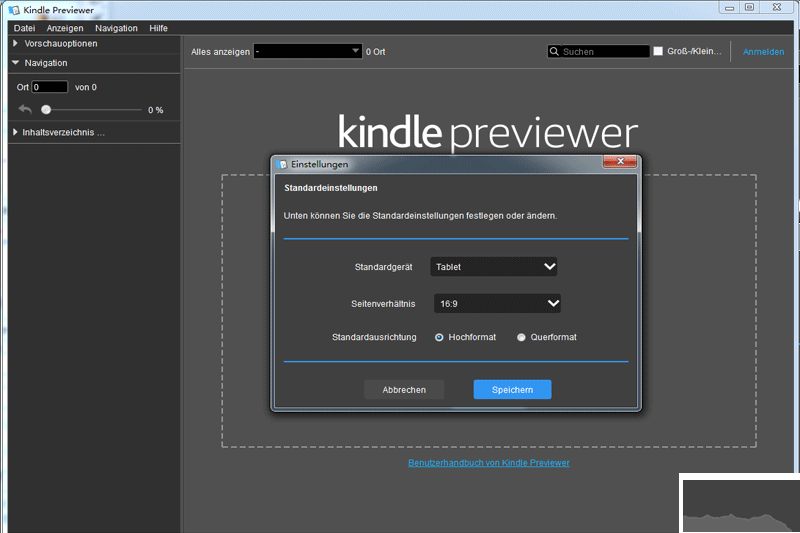Image resolution: width=800 pixels, height=533 pixels.
Task: Toggle the Groß-/Klein checkbox
Action: [x=658, y=51]
